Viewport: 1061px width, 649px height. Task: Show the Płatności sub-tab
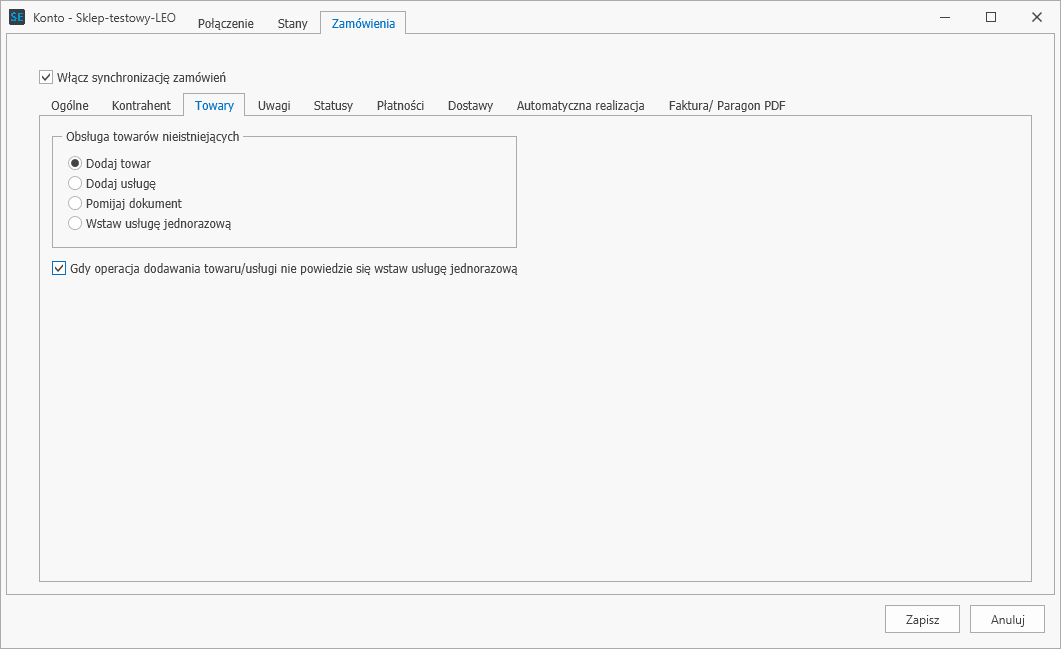[401, 106]
